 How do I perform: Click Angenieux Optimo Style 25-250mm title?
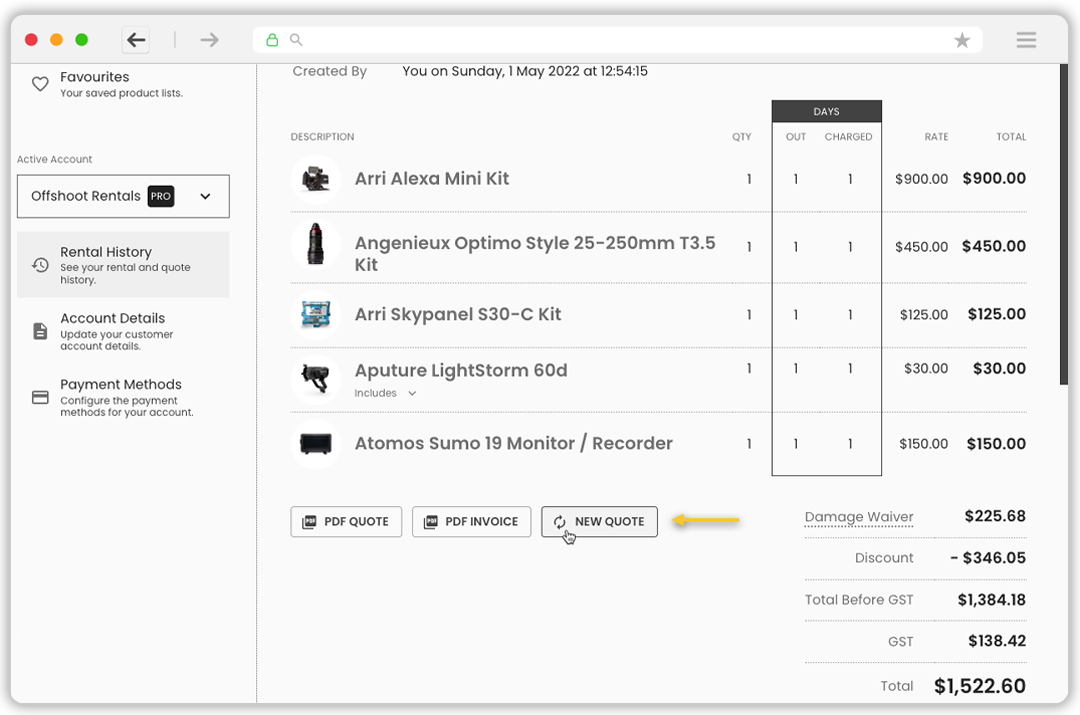click(535, 253)
